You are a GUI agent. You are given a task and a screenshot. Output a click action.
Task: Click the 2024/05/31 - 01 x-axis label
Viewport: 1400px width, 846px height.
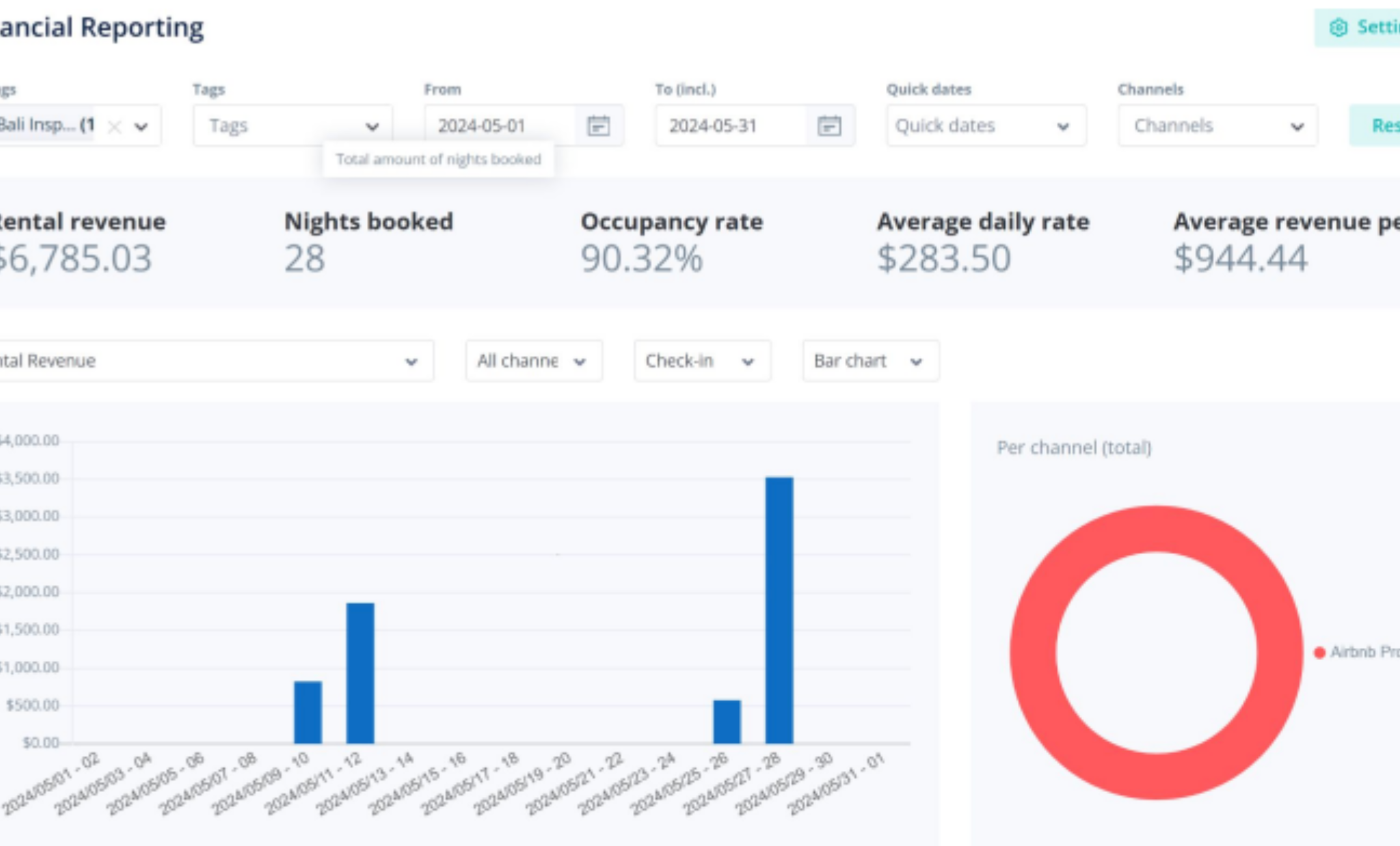(836, 784)
